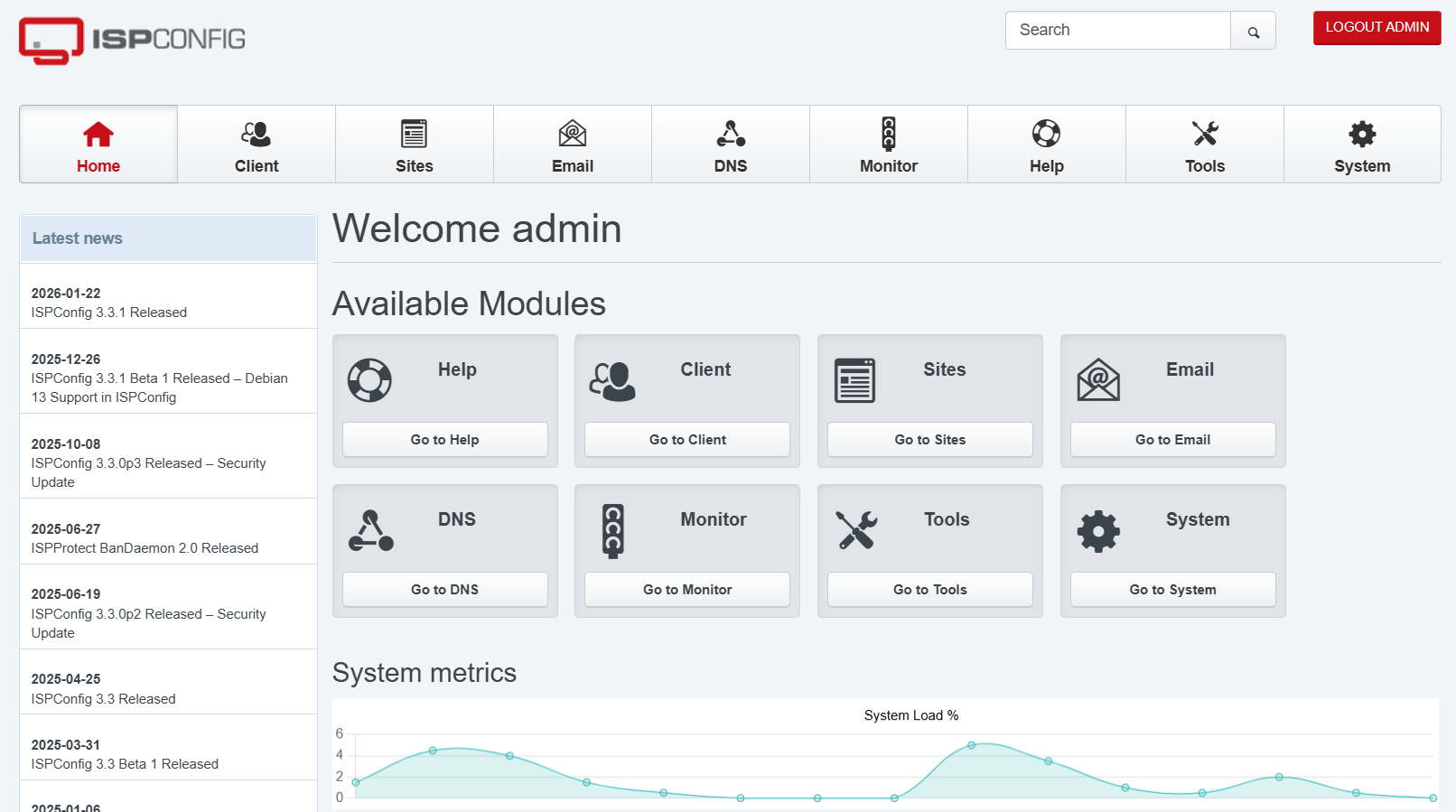Image resolution: width=1456 pixels, height=812 pixels.
Task: Click the Sites module page icon
Action: 854,380
